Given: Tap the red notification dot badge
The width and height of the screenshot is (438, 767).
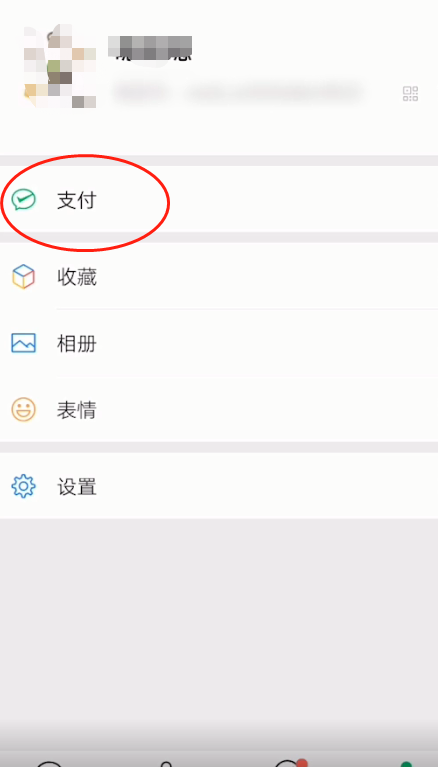Looking at the screenshot, I should 302,763.
